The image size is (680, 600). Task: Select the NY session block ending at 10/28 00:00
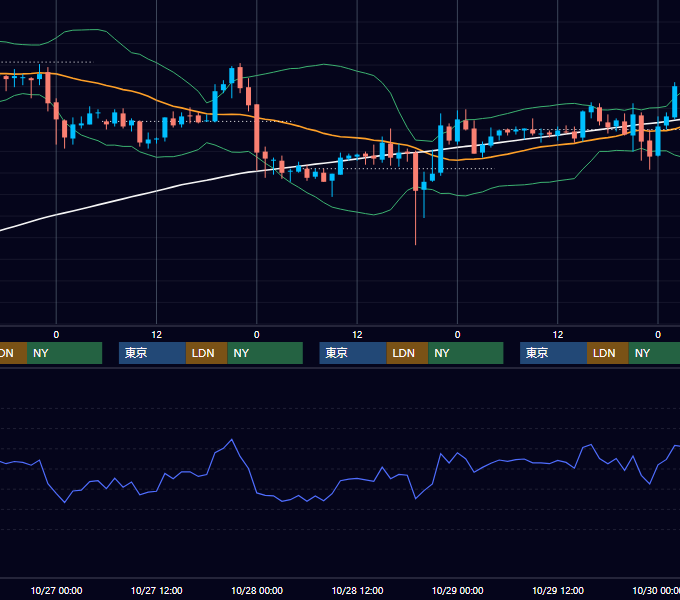click(x=265, y=353)
